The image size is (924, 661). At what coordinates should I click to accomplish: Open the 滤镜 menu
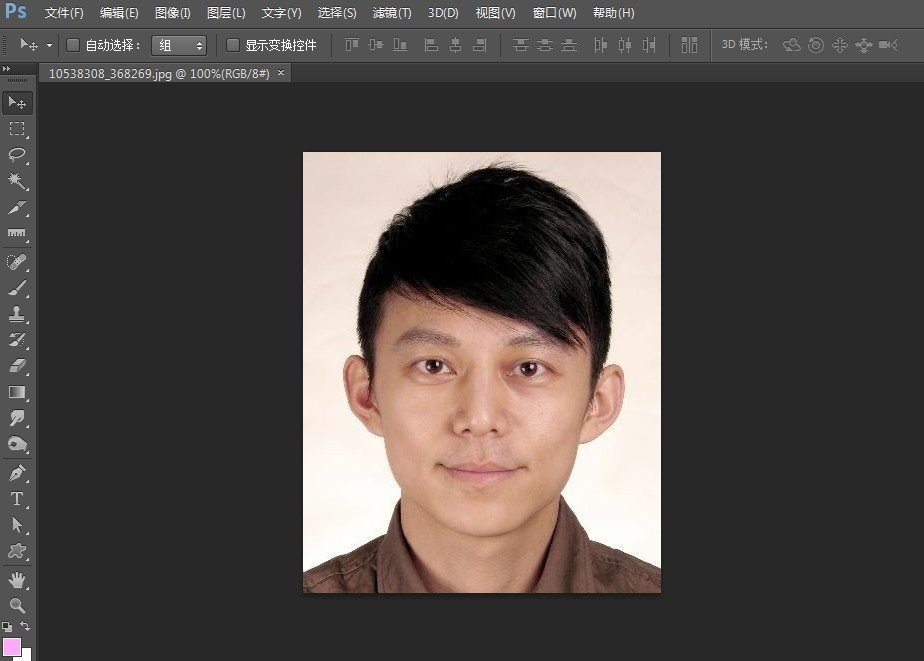[x=390, y=13]
